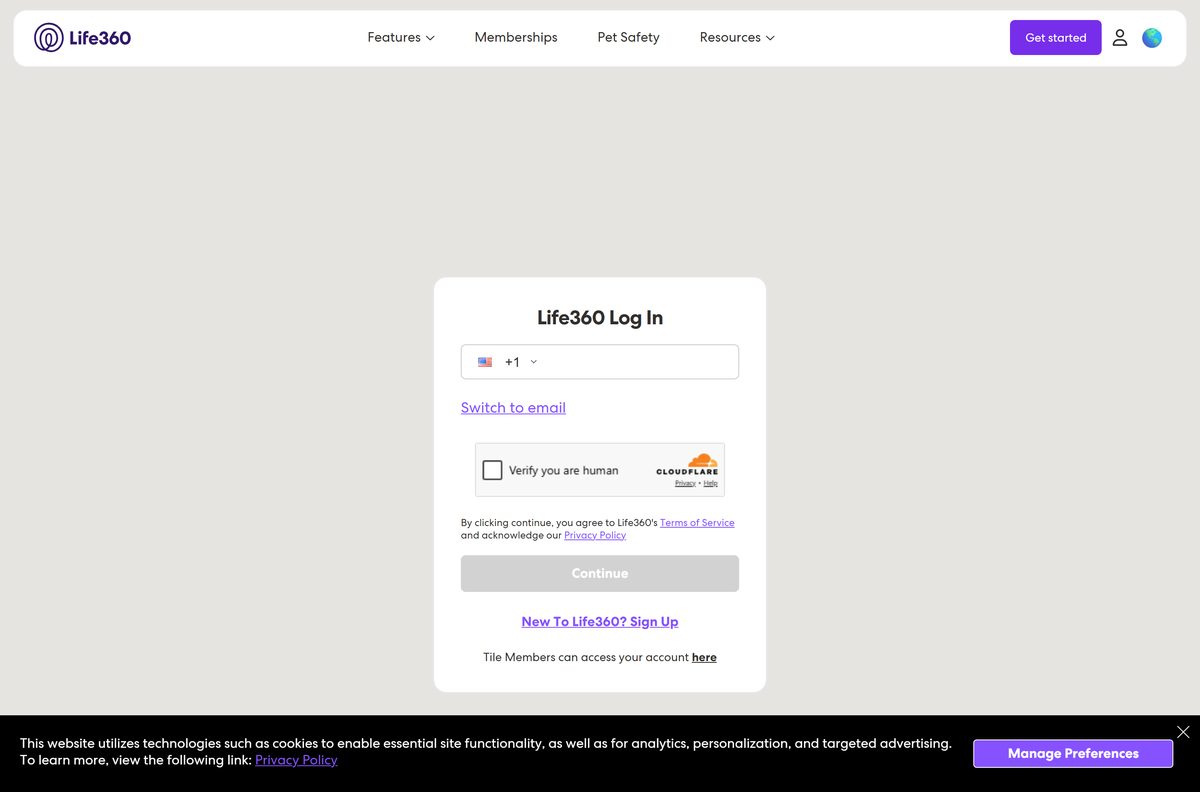The image size is (1200, 792).
Task: Switch to email login
Action: coord(513,408)
